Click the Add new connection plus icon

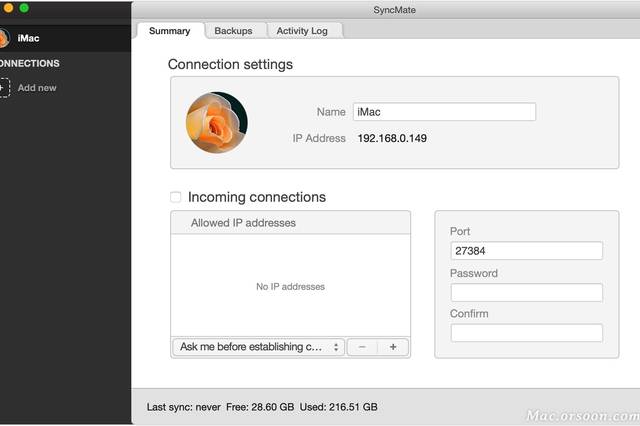(x=4, y=88)
